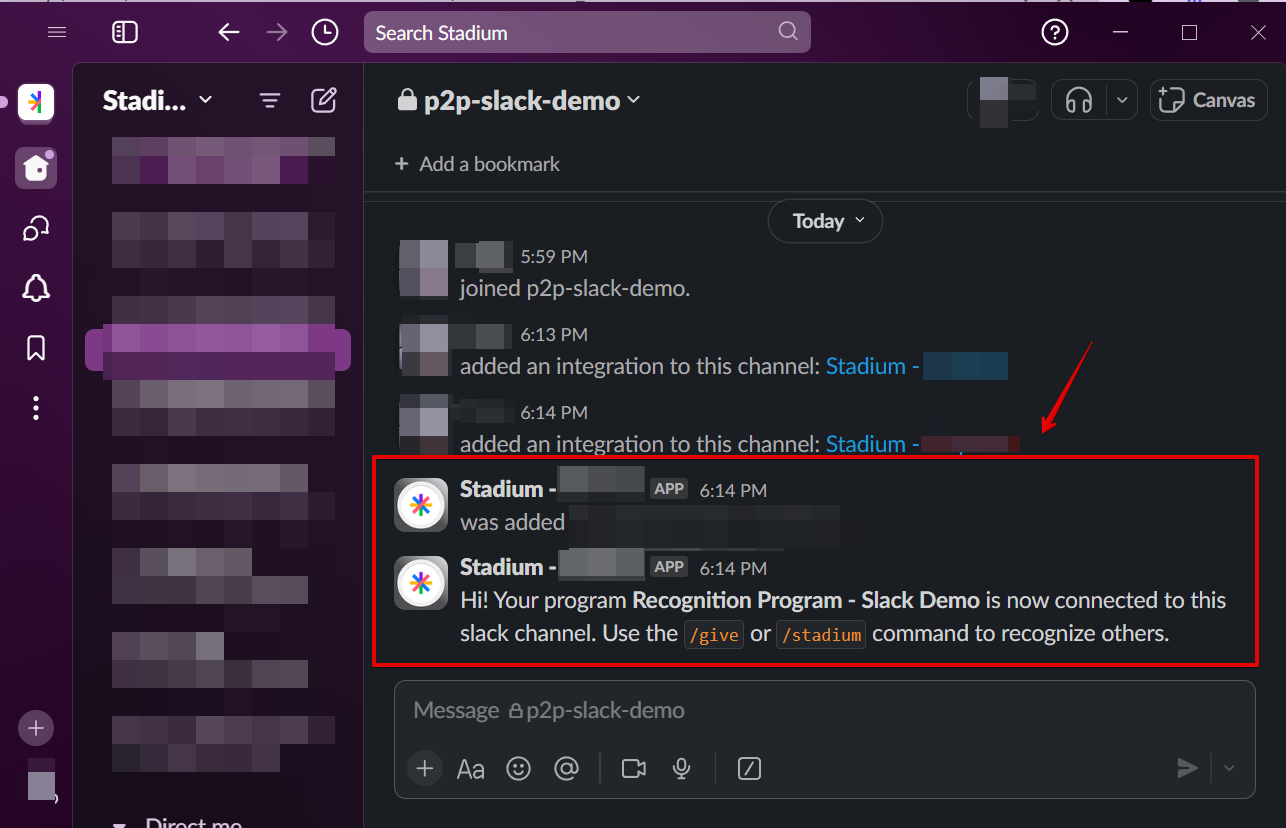Open the slash shortcuts icon
This screenshot has height=828, width=1286.
pos(749,768)
